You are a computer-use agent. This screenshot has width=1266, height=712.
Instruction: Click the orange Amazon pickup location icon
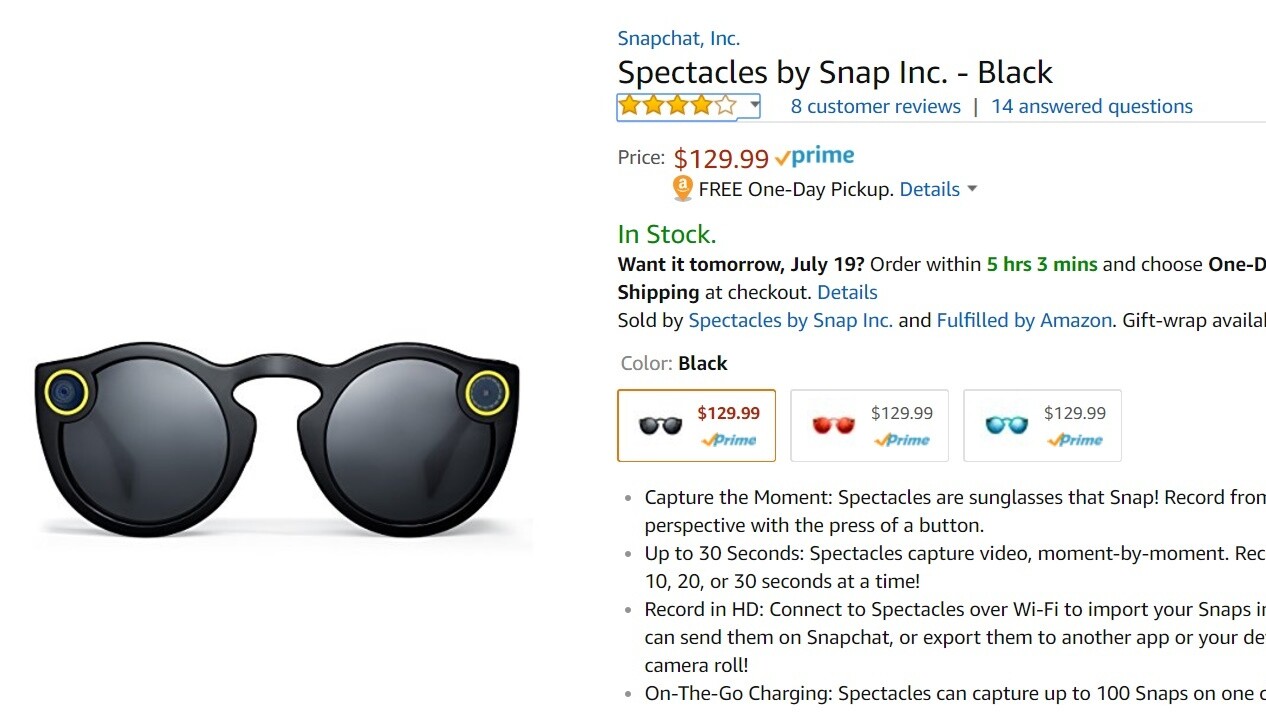point(683,188)
